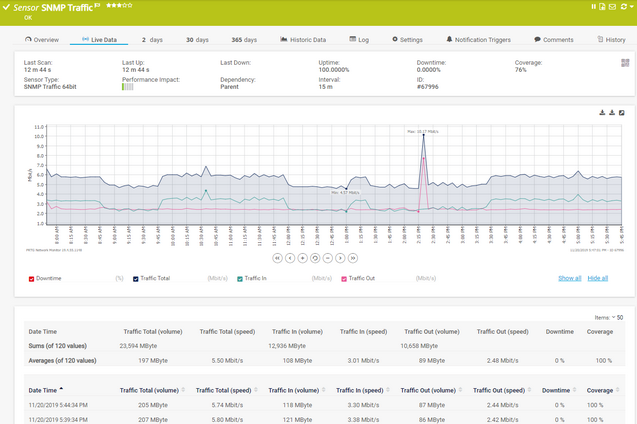The image size is (637, 424).
Task: Reset graph view with circular arrow button
Action: pos(315,258)
